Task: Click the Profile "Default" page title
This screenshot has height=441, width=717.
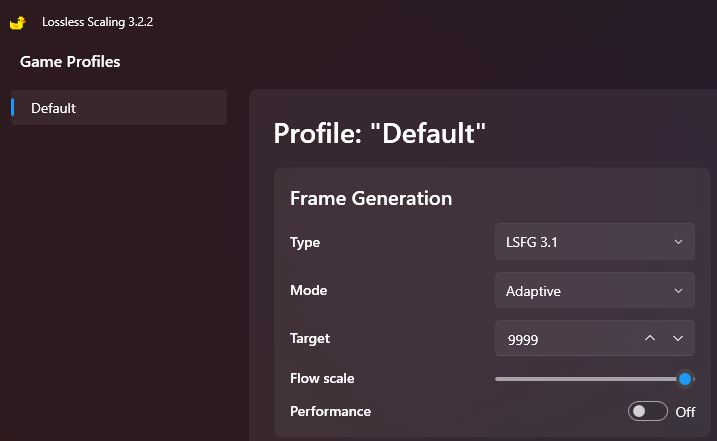Action: (380, 134)
